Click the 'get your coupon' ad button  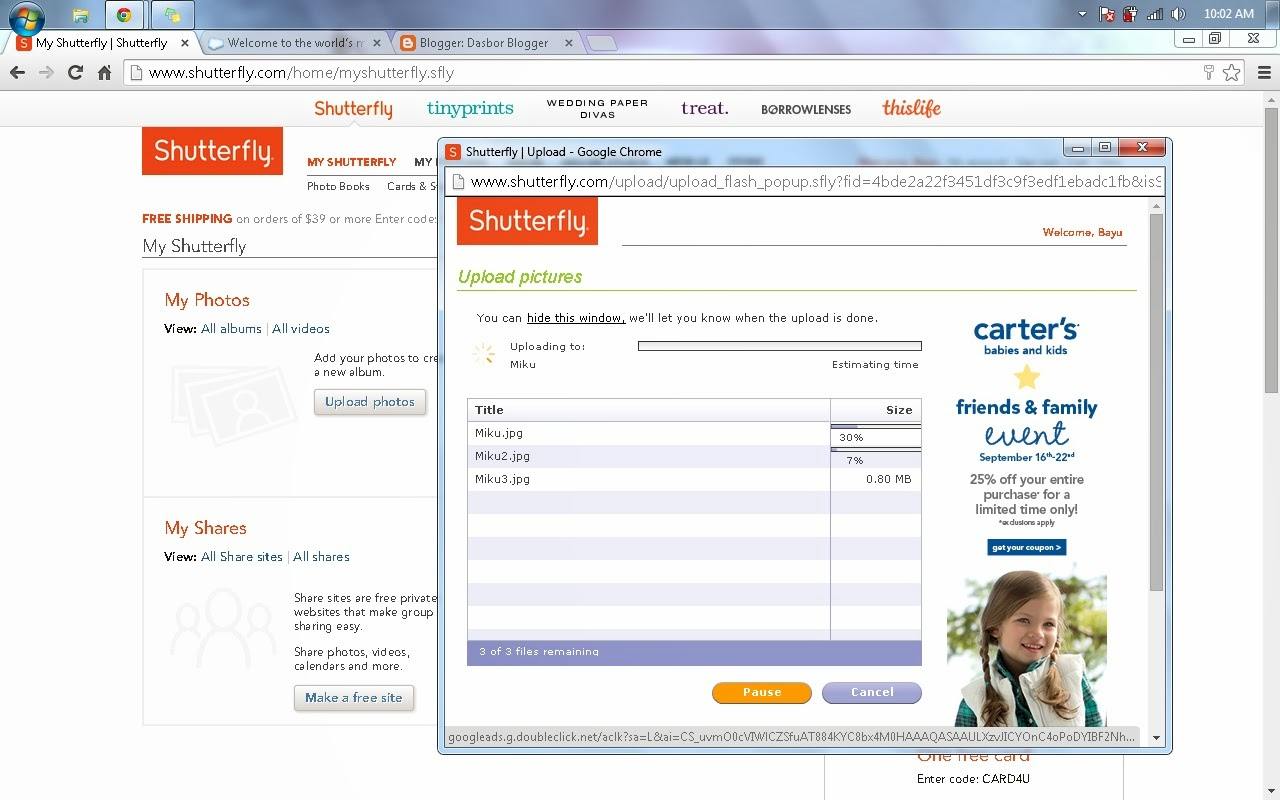click(1027, 547)
